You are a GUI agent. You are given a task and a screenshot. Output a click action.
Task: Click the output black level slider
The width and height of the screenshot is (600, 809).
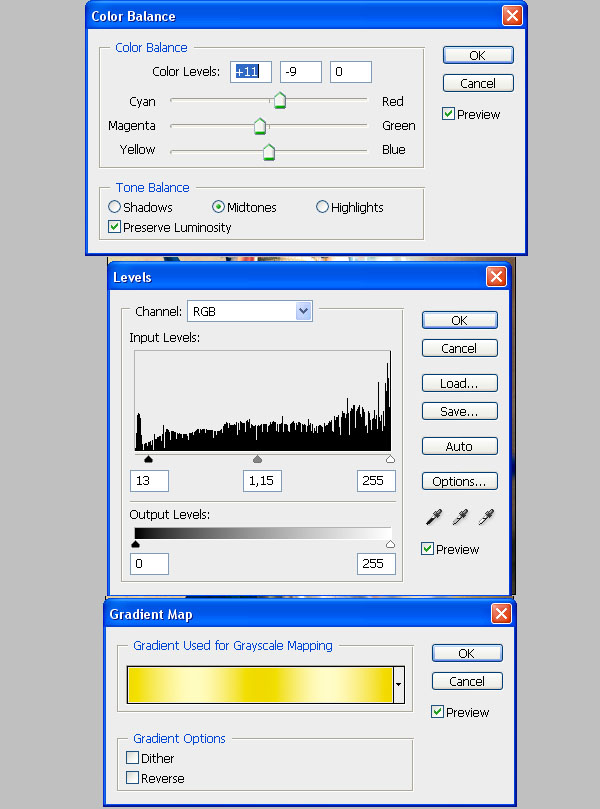click(135, 544)
